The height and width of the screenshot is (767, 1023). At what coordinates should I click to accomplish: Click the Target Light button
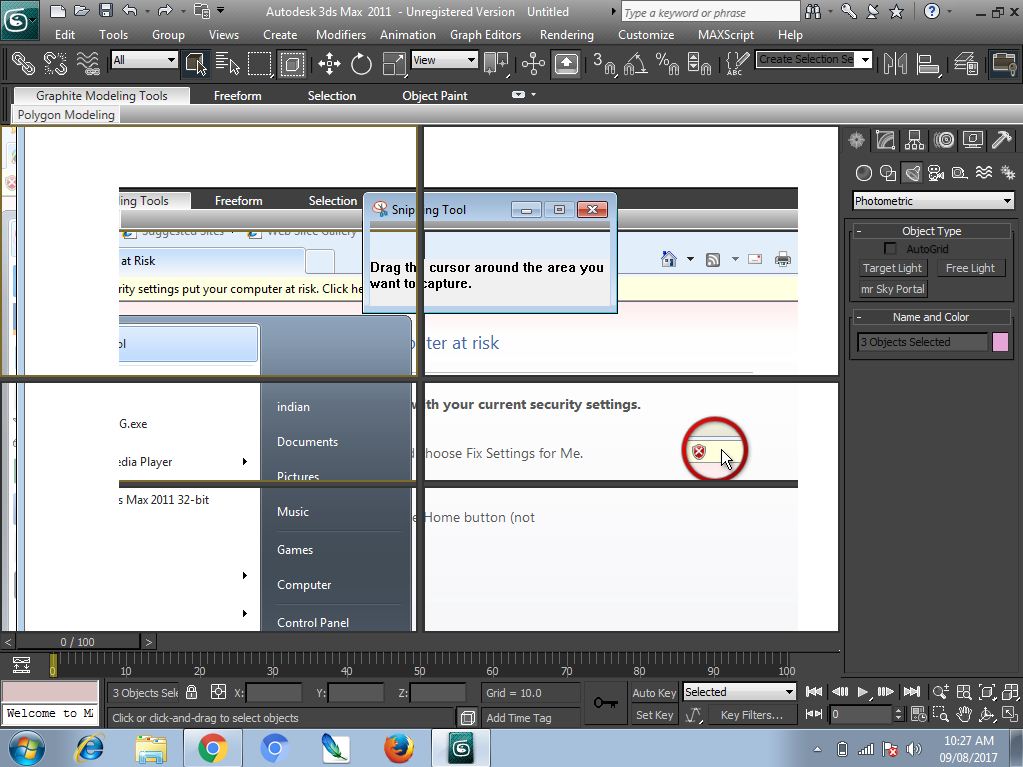(x=892, y=268)
